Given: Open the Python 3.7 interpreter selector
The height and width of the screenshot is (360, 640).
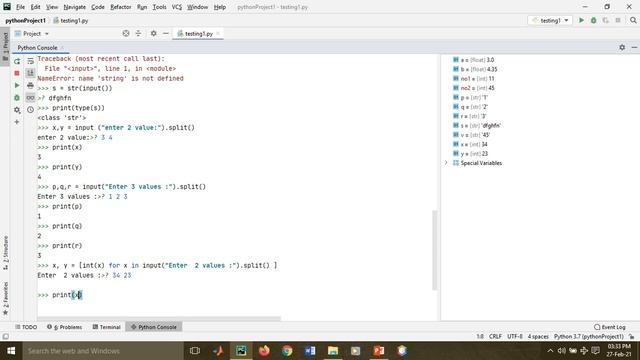Looking at the screenshot, I should 589,337.
